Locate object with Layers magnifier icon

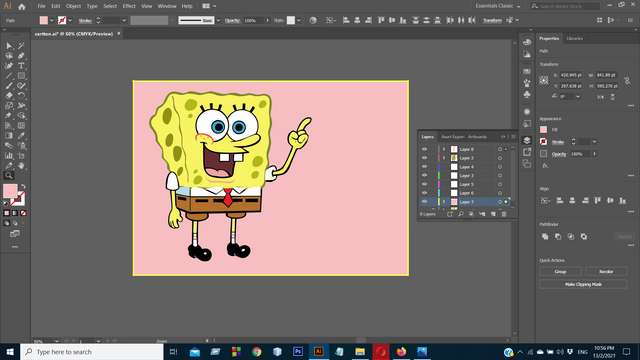[x=460, y=214]
